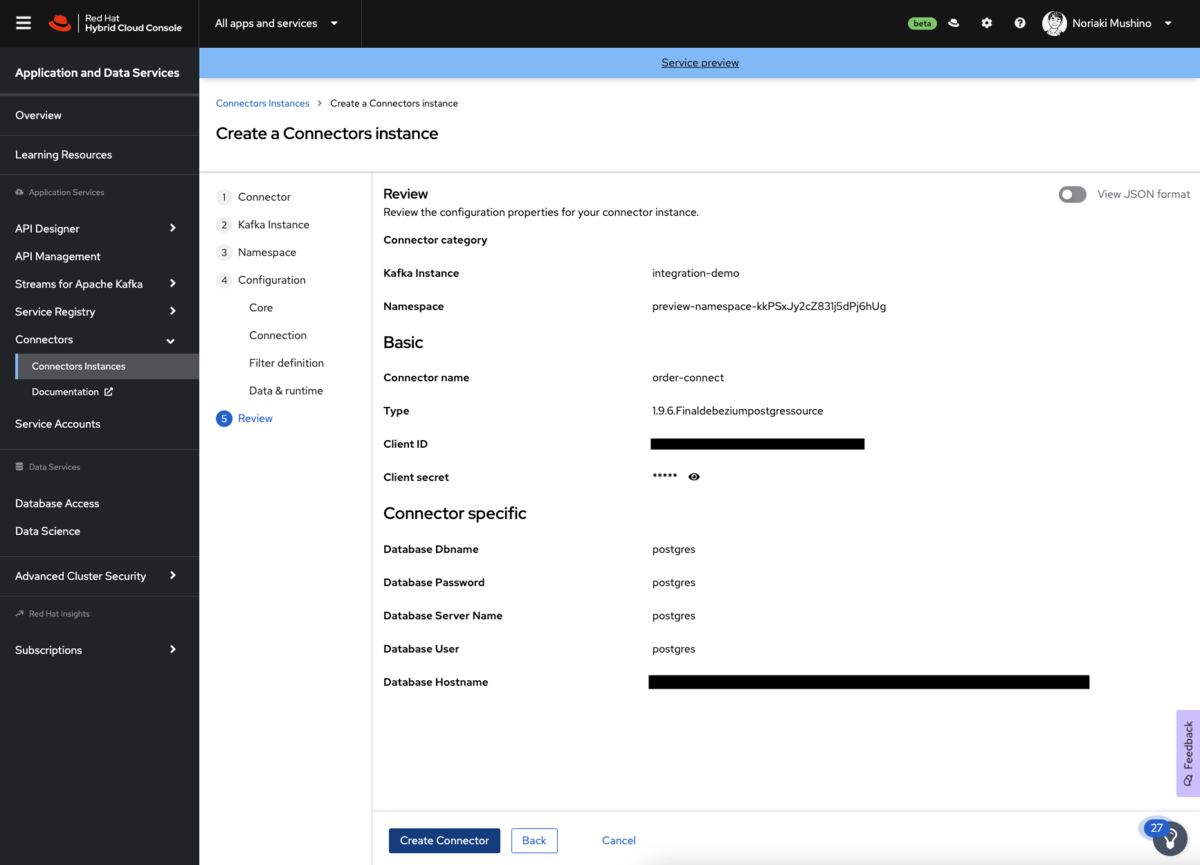Open the hamburger navigation menu
This screenshot has width=1200, height=865.
[x=24, y=23]
